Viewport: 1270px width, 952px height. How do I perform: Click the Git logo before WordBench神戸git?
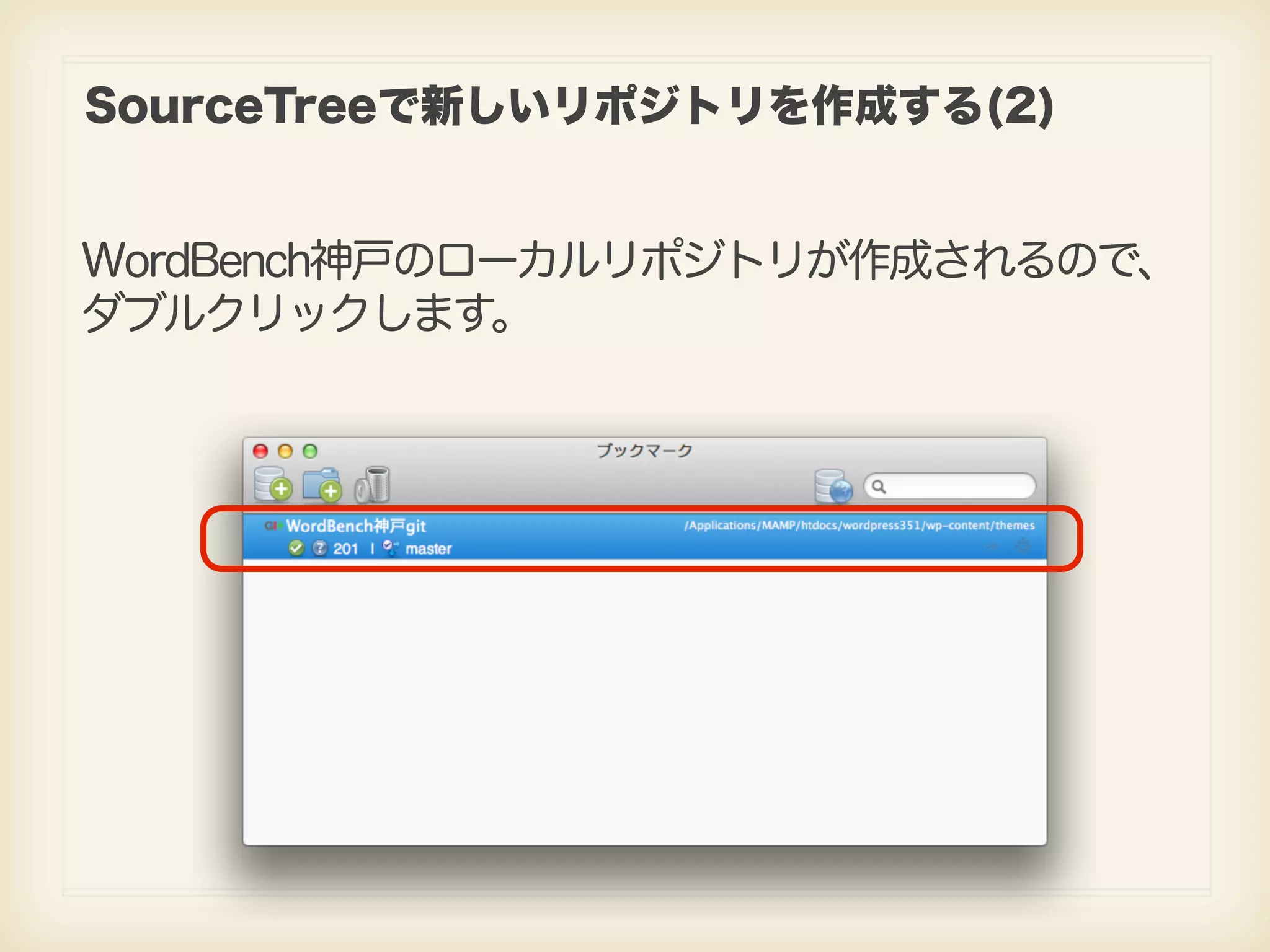[273, 526]
